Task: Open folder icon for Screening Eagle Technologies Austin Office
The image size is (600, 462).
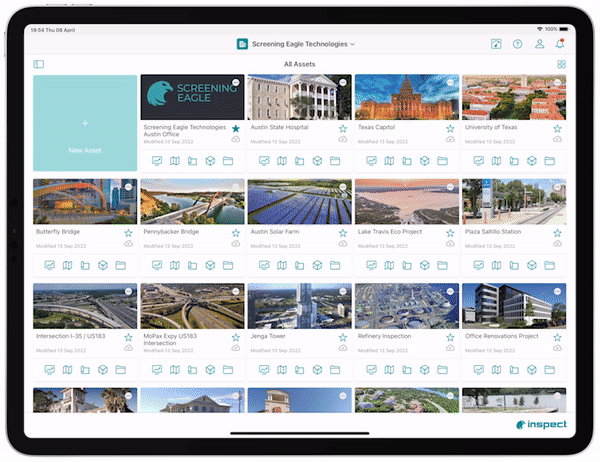Action: (228, 161)
